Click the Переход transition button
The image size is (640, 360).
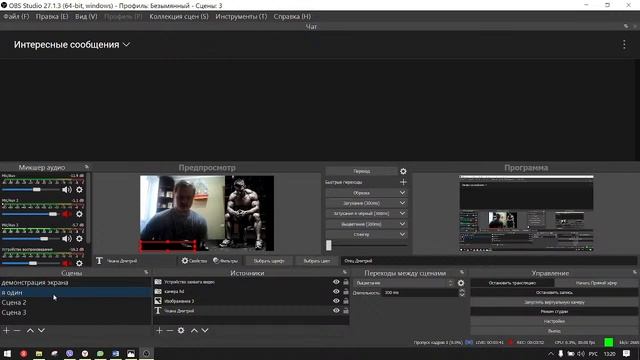click(362, 171)
